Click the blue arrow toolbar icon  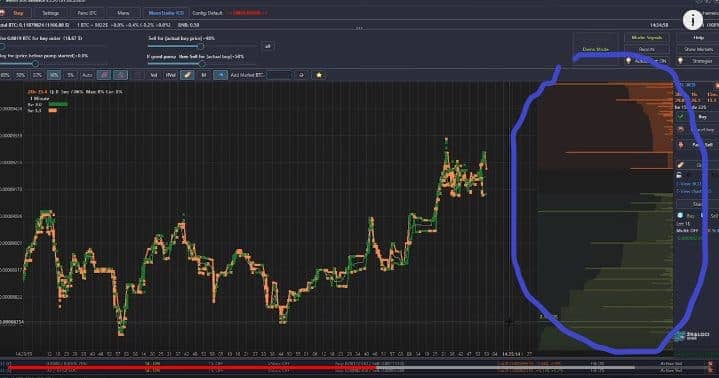221,75
